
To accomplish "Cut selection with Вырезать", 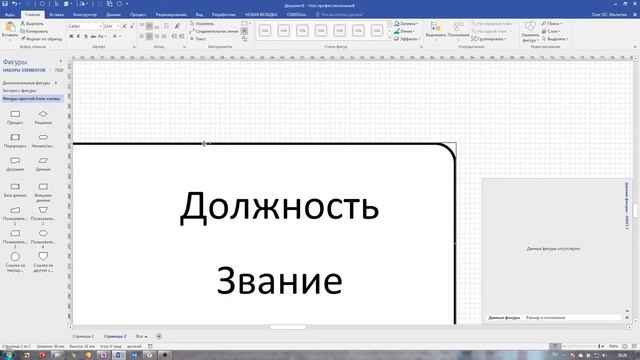I will tap(31, 24).
